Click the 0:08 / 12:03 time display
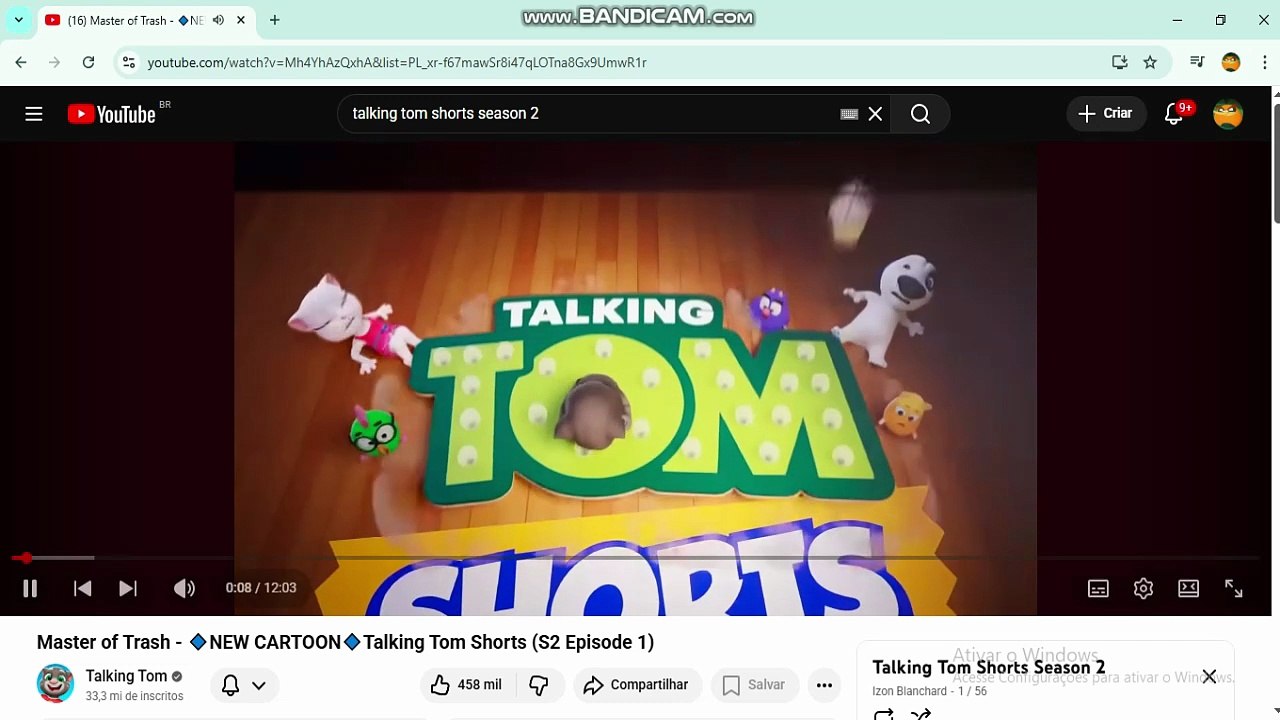Screen dimensions: 1280x720 (261, 588)
